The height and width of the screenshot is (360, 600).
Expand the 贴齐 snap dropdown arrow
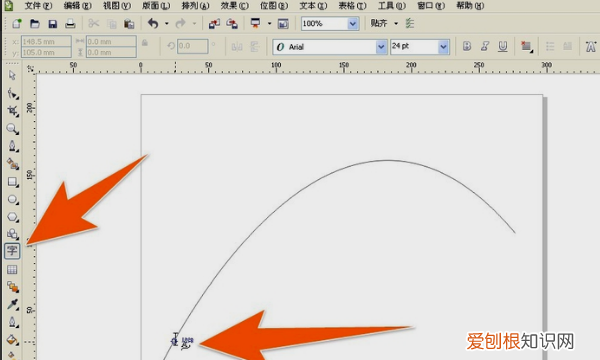click(396, 24)
